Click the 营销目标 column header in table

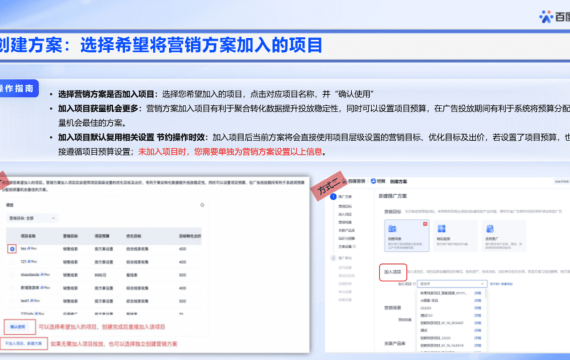70,236
